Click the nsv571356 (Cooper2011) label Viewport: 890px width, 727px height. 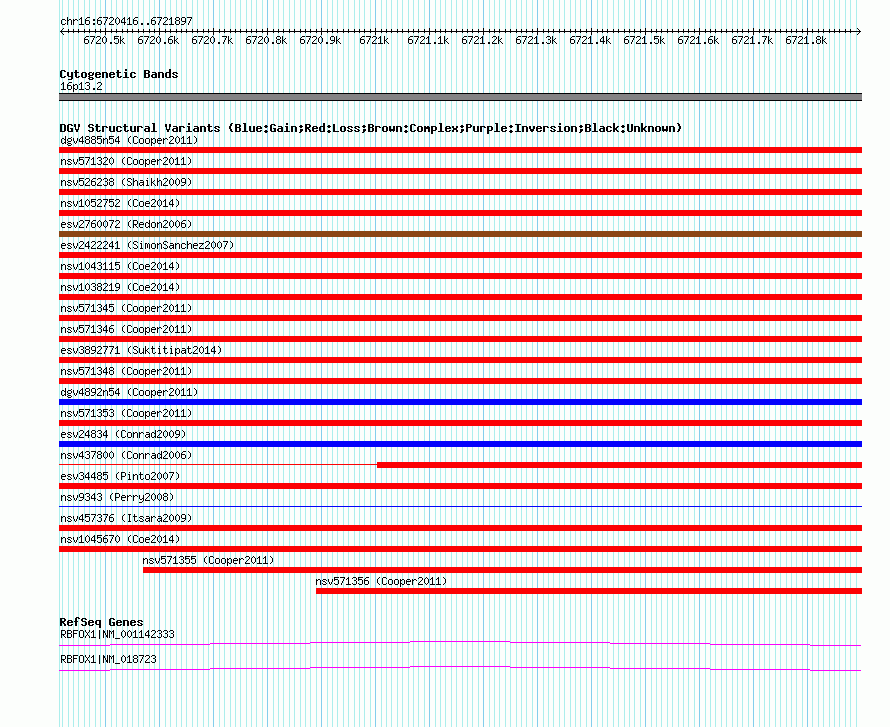click(381, 581)
